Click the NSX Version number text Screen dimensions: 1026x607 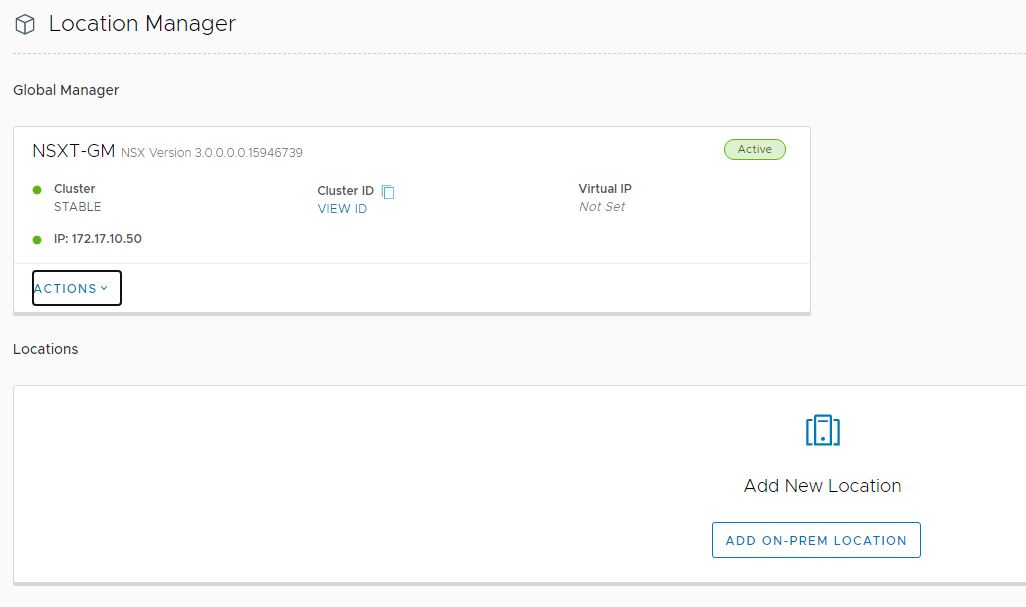point(212,153)
